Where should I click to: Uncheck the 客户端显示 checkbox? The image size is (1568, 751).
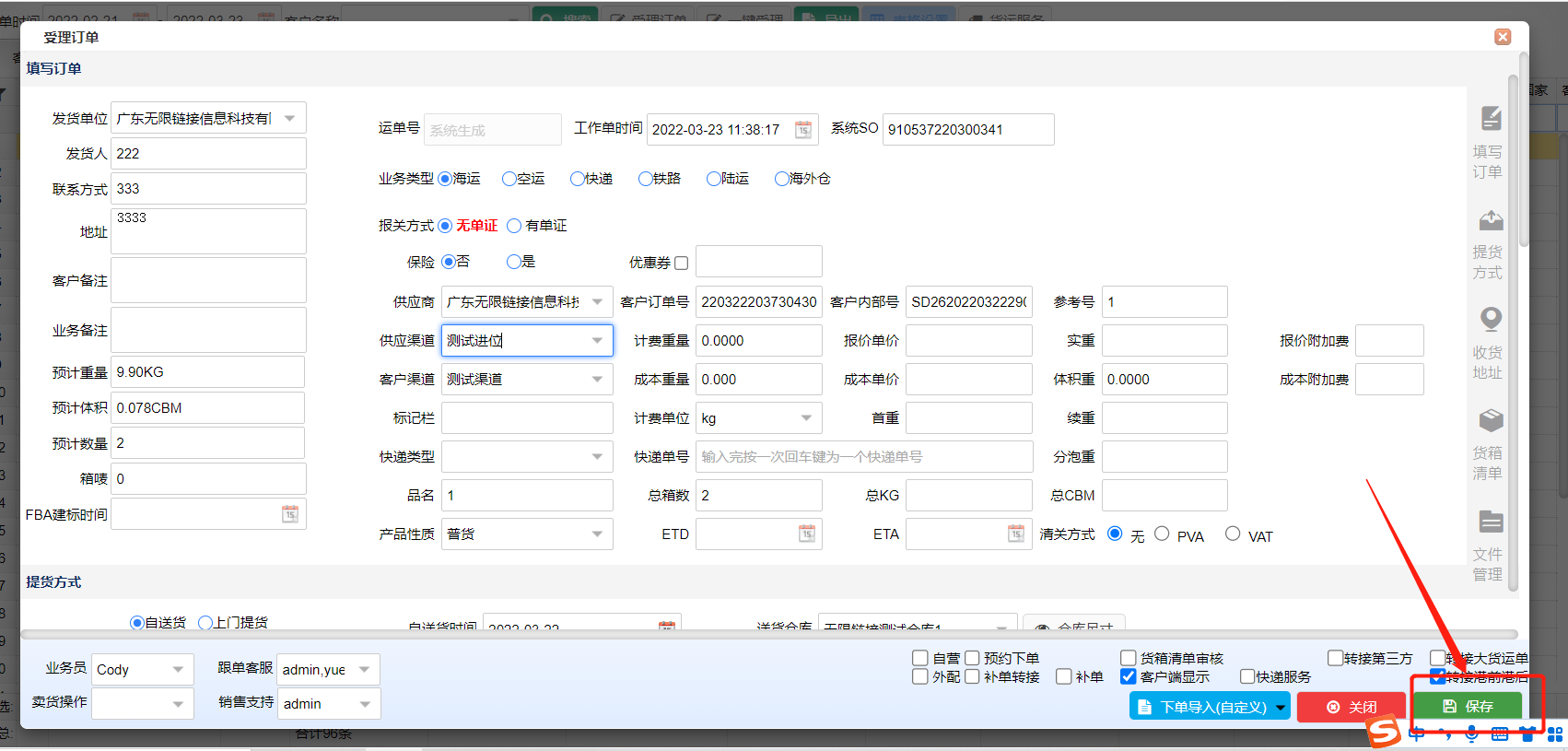1128,676
